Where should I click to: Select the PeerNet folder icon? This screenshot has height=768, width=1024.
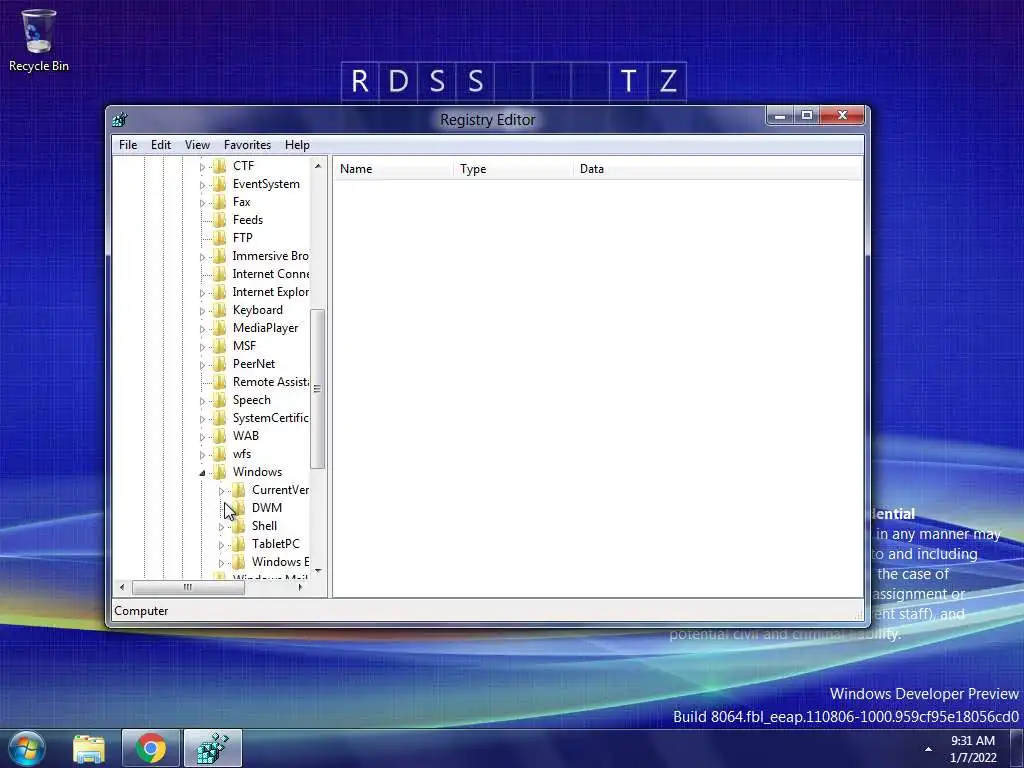220,364
